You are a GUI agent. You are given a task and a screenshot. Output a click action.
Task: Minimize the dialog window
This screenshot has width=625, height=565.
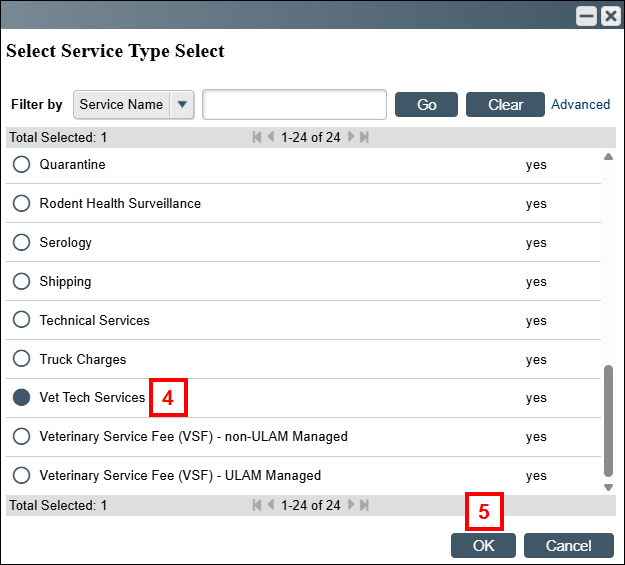586,16
